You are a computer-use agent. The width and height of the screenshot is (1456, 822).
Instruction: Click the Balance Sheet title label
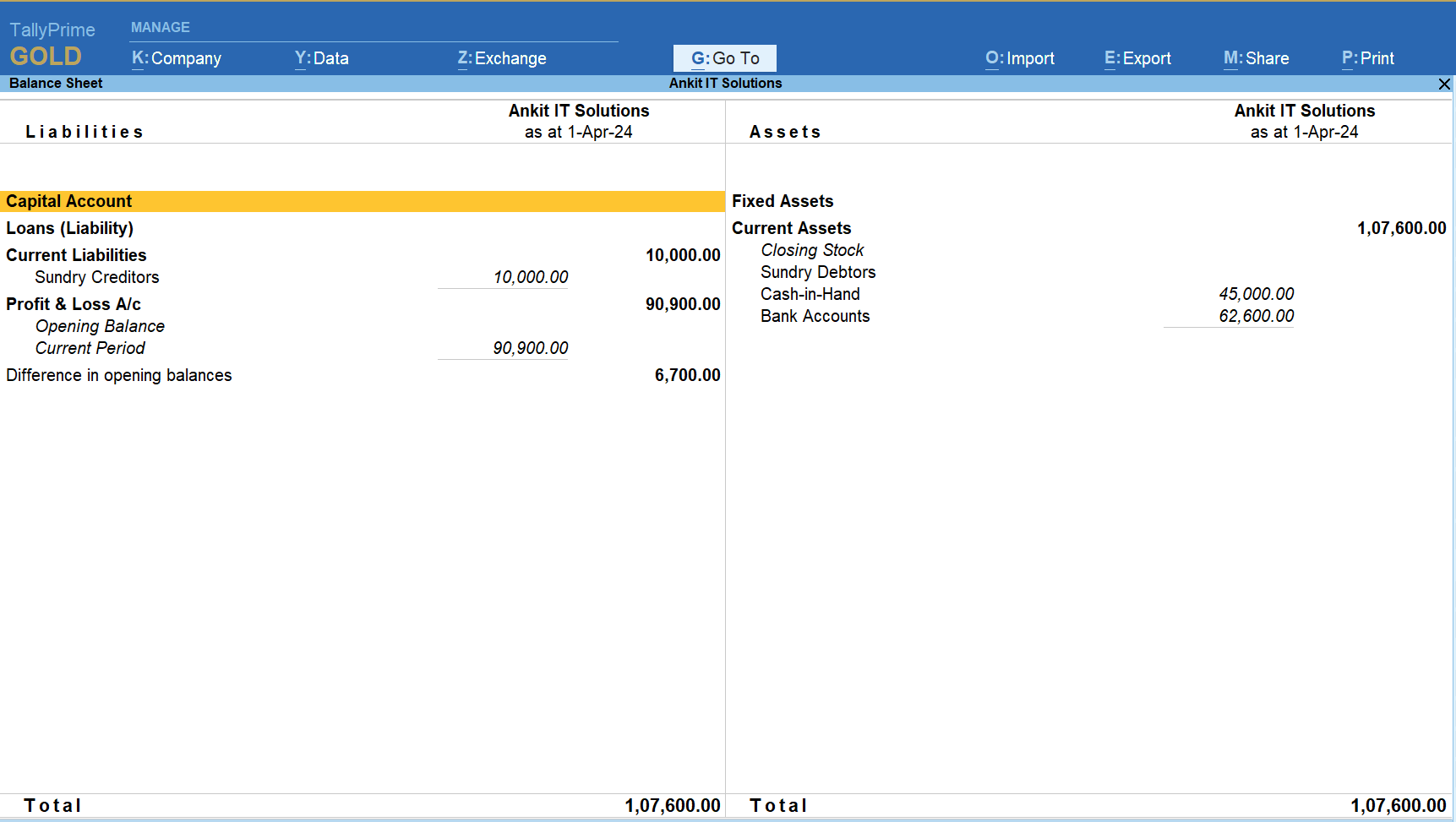click(56, 83)
